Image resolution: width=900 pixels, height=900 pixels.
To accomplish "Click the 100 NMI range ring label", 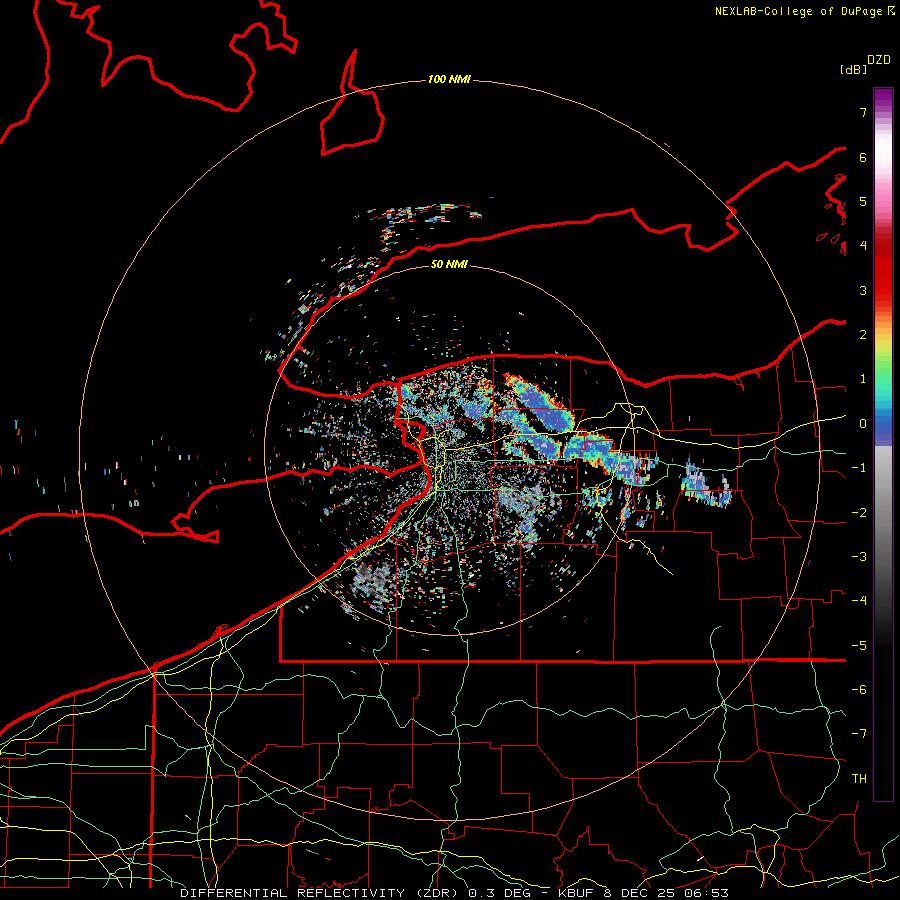I will tap(449, 79).
